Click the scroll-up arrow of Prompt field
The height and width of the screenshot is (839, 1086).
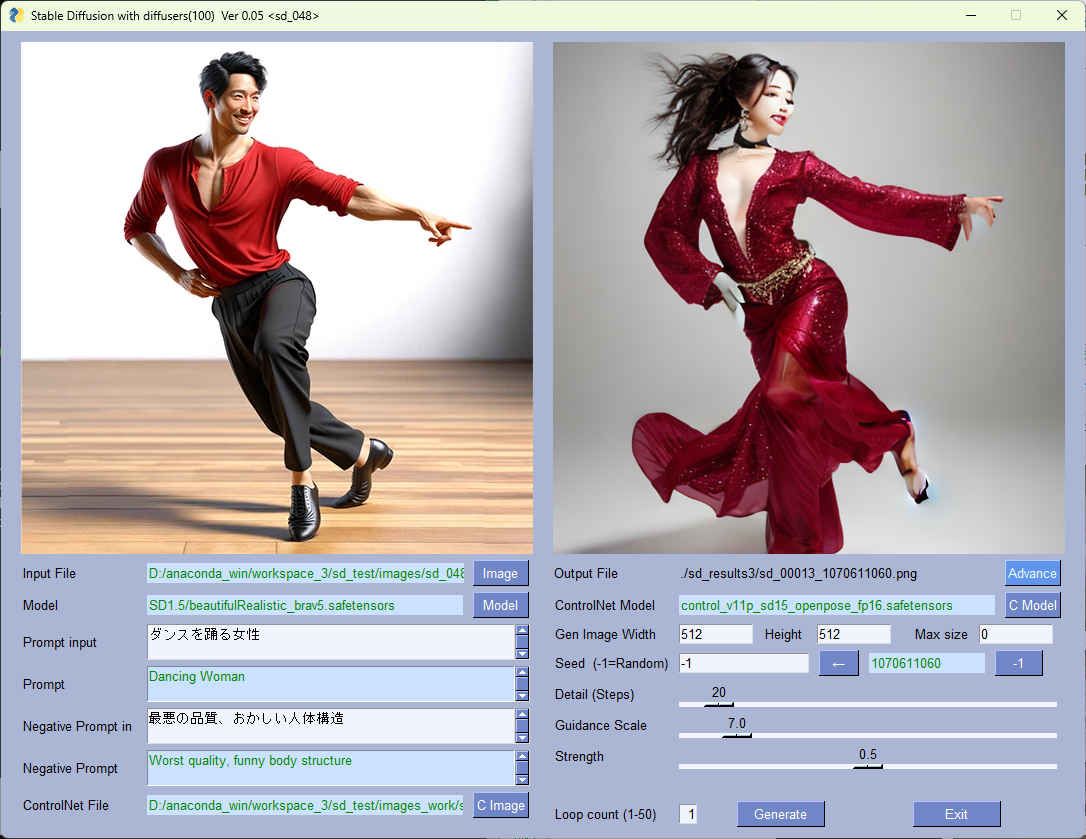tap(521, 673)
